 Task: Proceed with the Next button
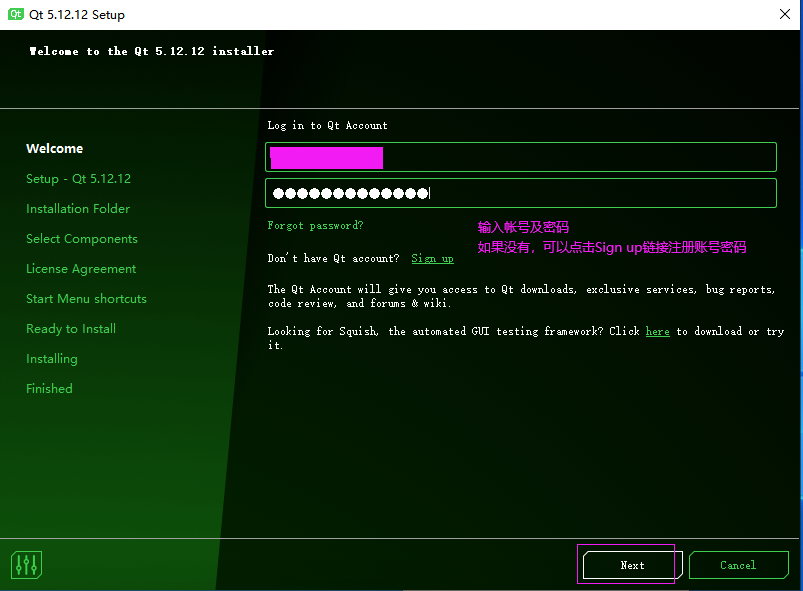pyautogui.click(x=632, y=565)
